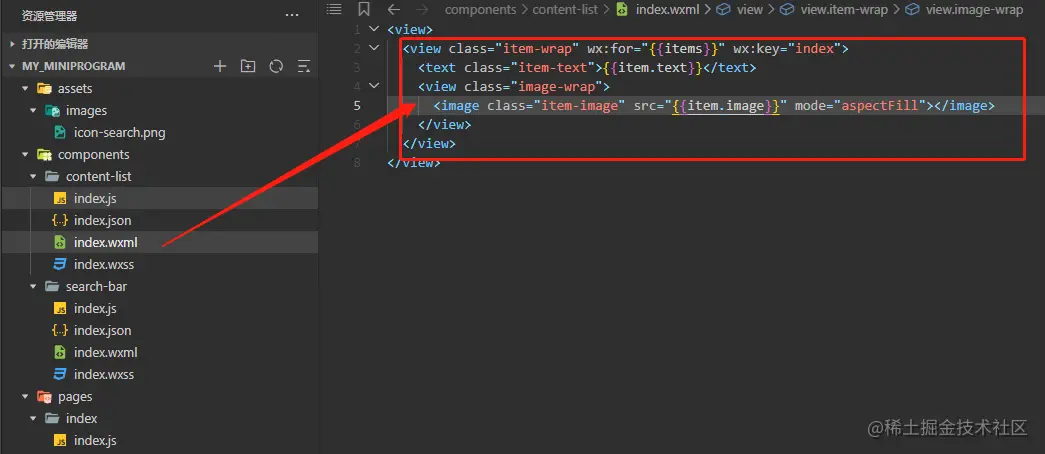This screenshot has width=1045, height=454.
Task: Collapse the search-bar folder
Action: (x=33, y=287)
